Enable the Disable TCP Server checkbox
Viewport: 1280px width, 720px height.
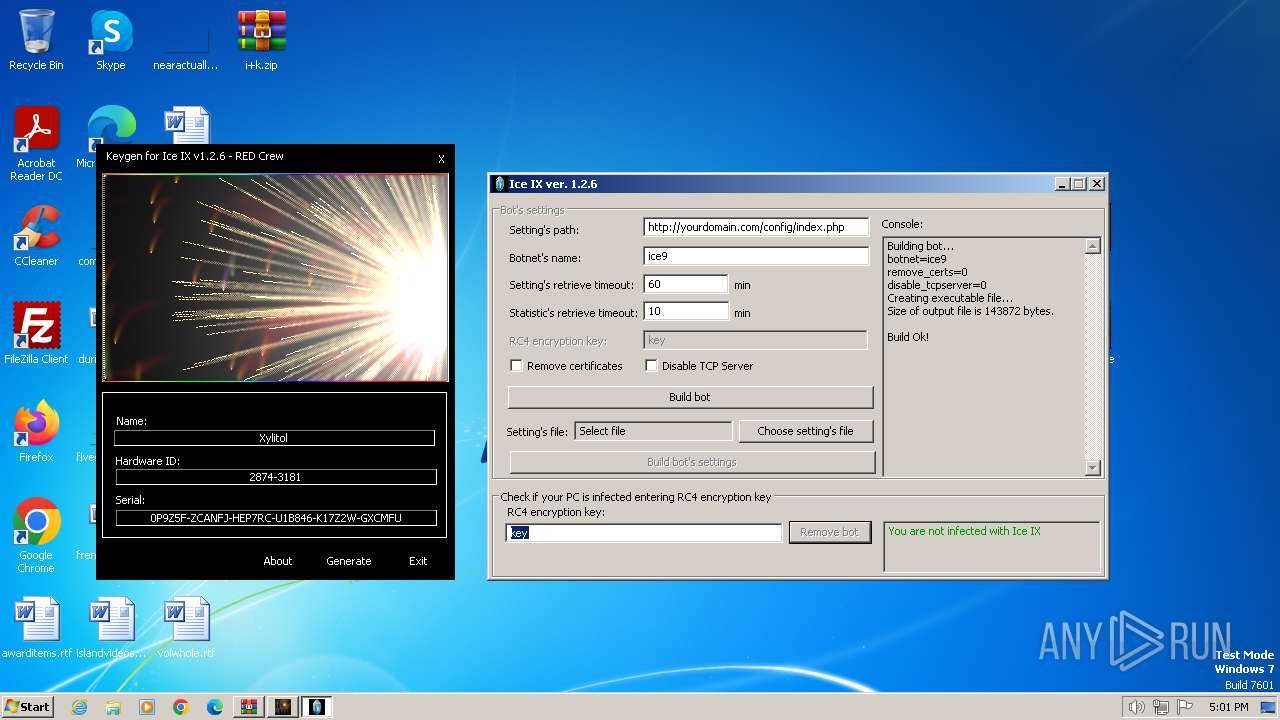pos(651,366)
